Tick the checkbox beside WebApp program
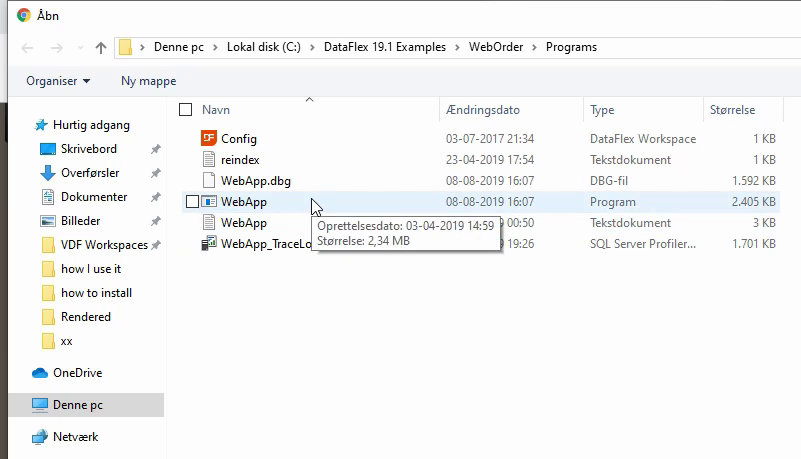 [192, 202]
